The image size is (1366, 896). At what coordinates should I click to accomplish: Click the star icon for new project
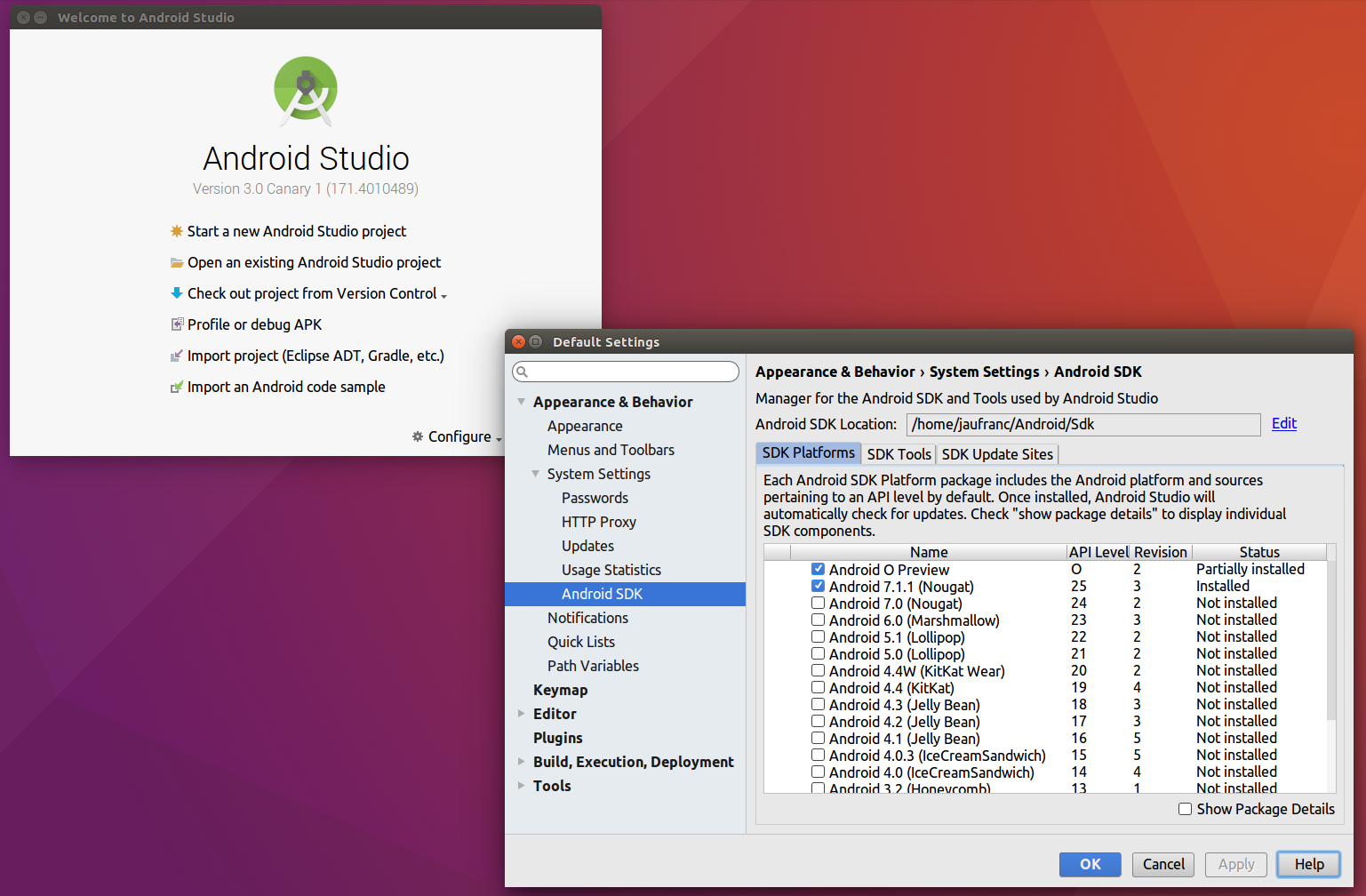177,231
